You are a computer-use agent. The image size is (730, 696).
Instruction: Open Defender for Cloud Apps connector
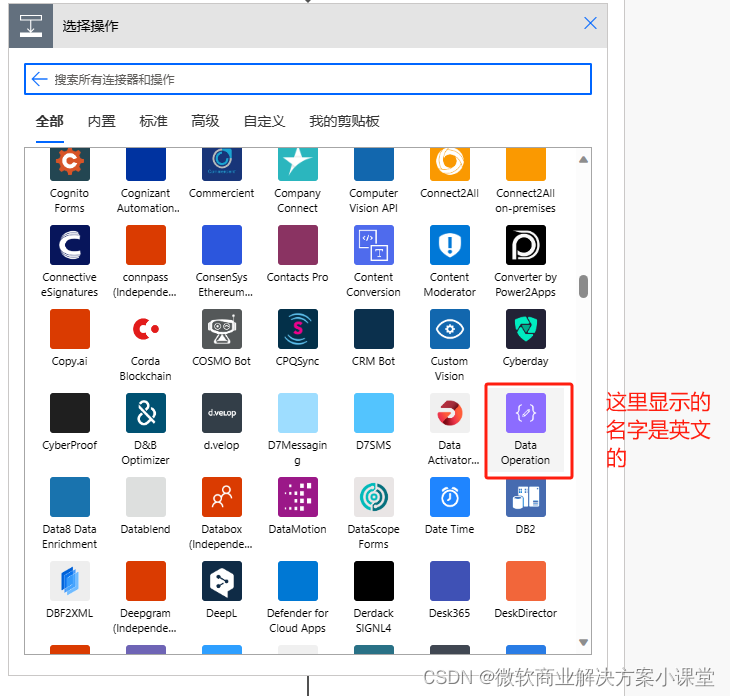(297, 581)
